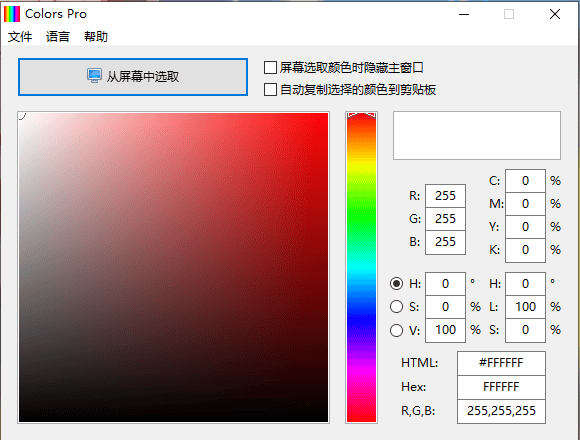Minimize the Colors Pro window
Image resolution: width=580 pixels, height=440 pixels.
[464, 14]
